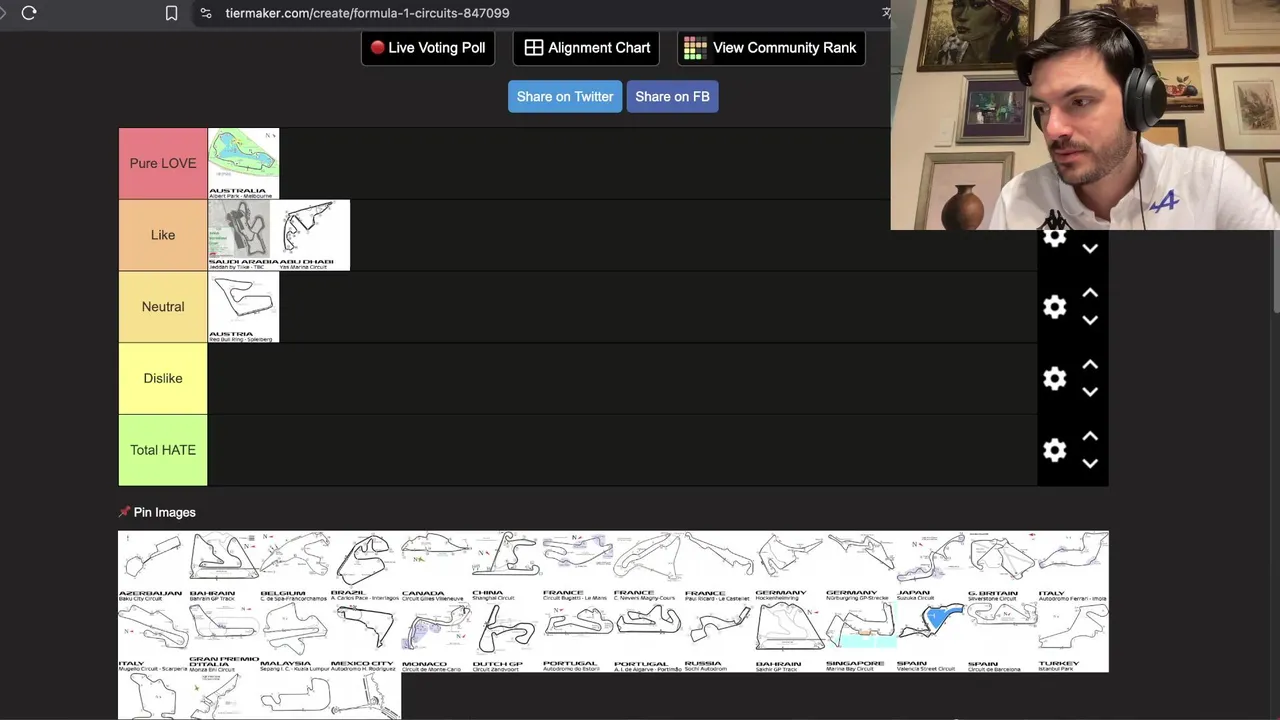Image resolution: width=1280 pixels, height=720 pixels.
Task: Click the Pure LOVE tier label
Action: pos(163,163)
